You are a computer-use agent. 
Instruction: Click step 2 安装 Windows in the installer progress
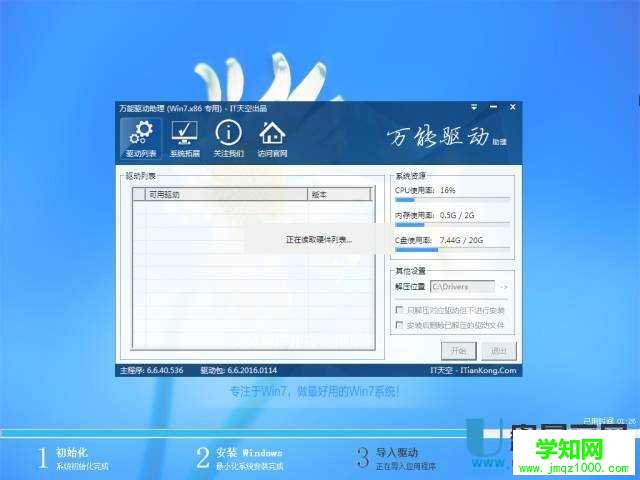240,458
